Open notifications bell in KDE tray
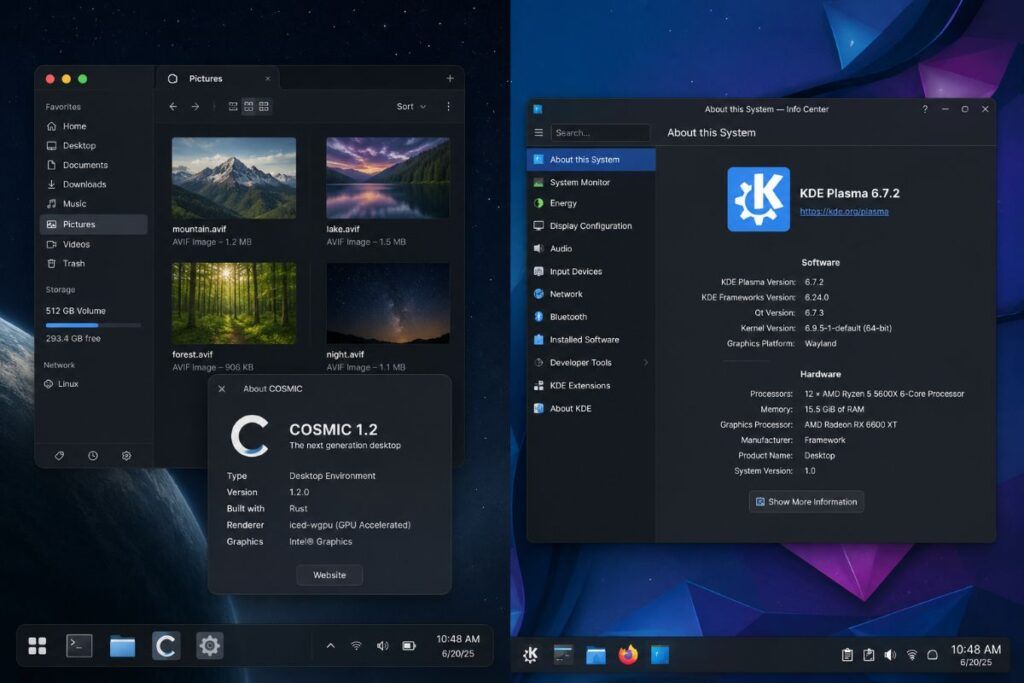The height and width of the screenshot is (683, 1024). 933,654
